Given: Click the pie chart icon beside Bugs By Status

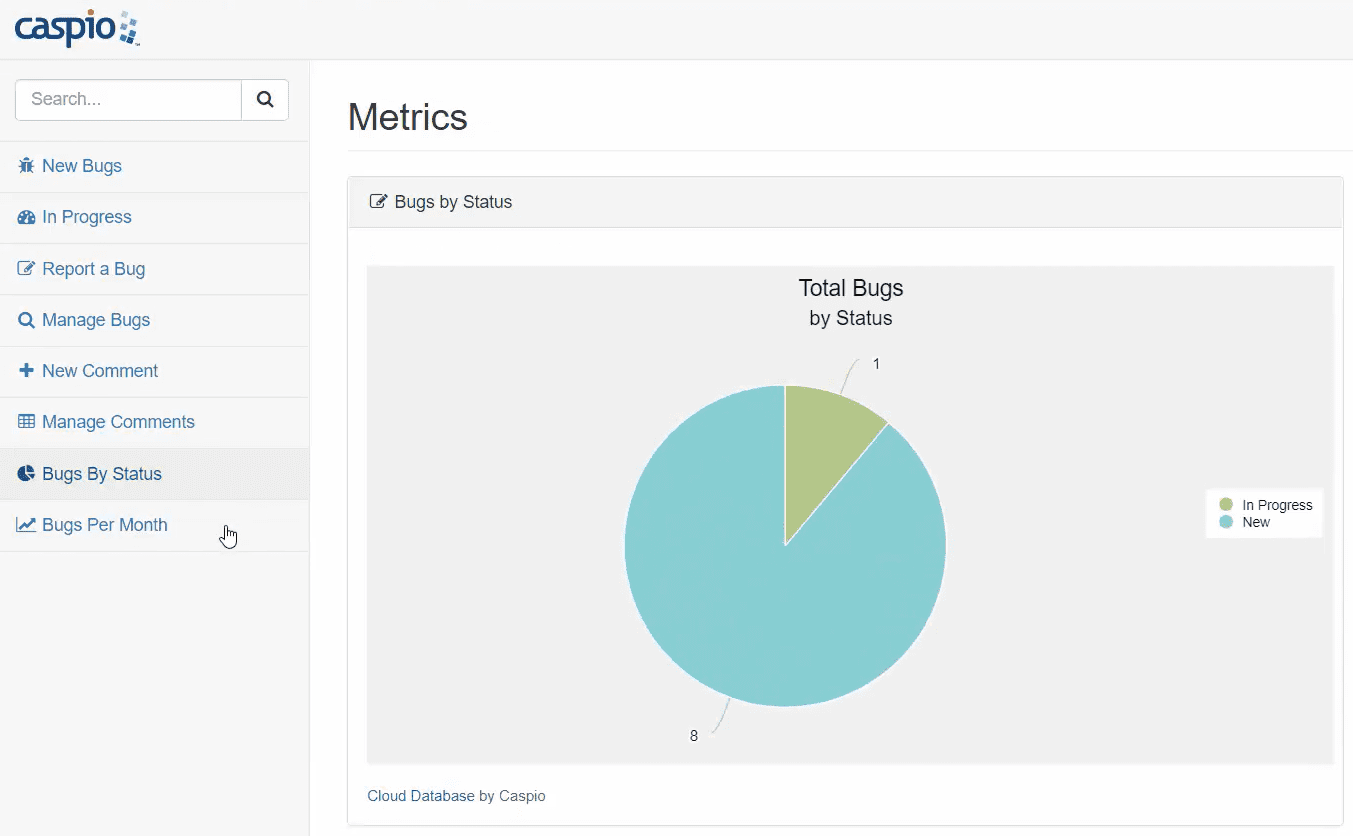Looking at the screenshot, I should (26, 474).
